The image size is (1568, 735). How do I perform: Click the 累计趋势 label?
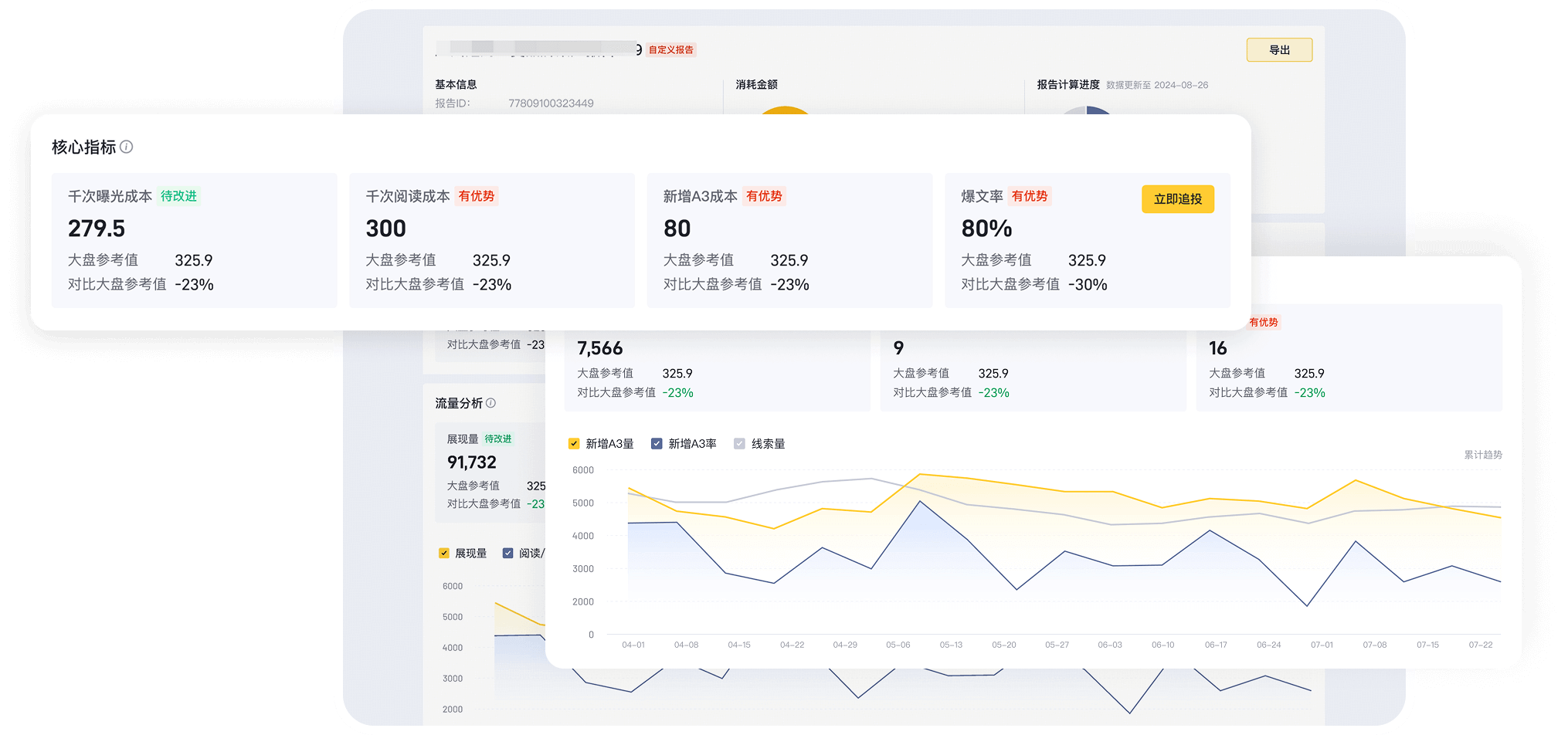coord(1483,455)
